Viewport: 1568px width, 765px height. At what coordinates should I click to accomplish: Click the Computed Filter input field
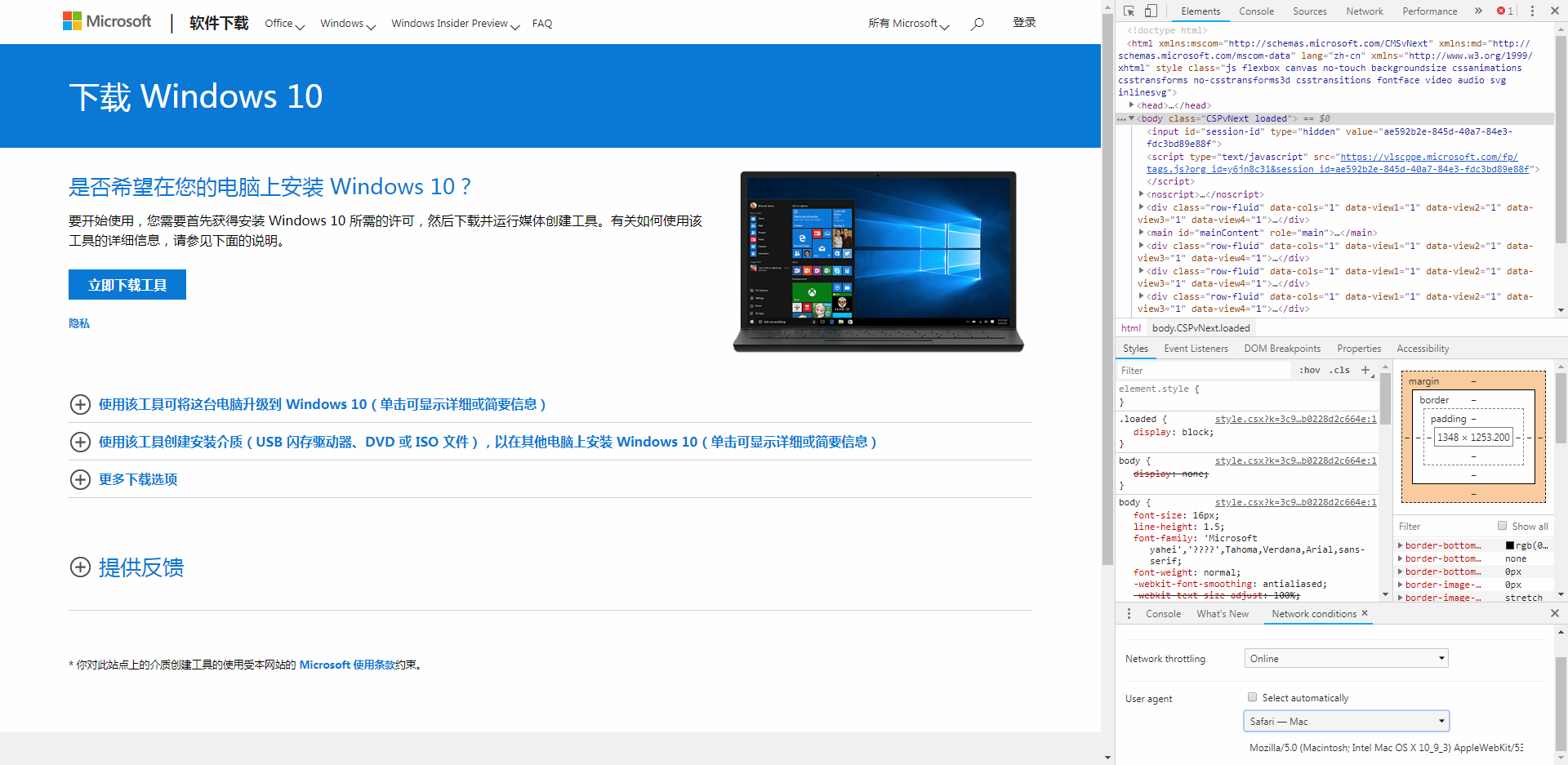(1444, 527)
